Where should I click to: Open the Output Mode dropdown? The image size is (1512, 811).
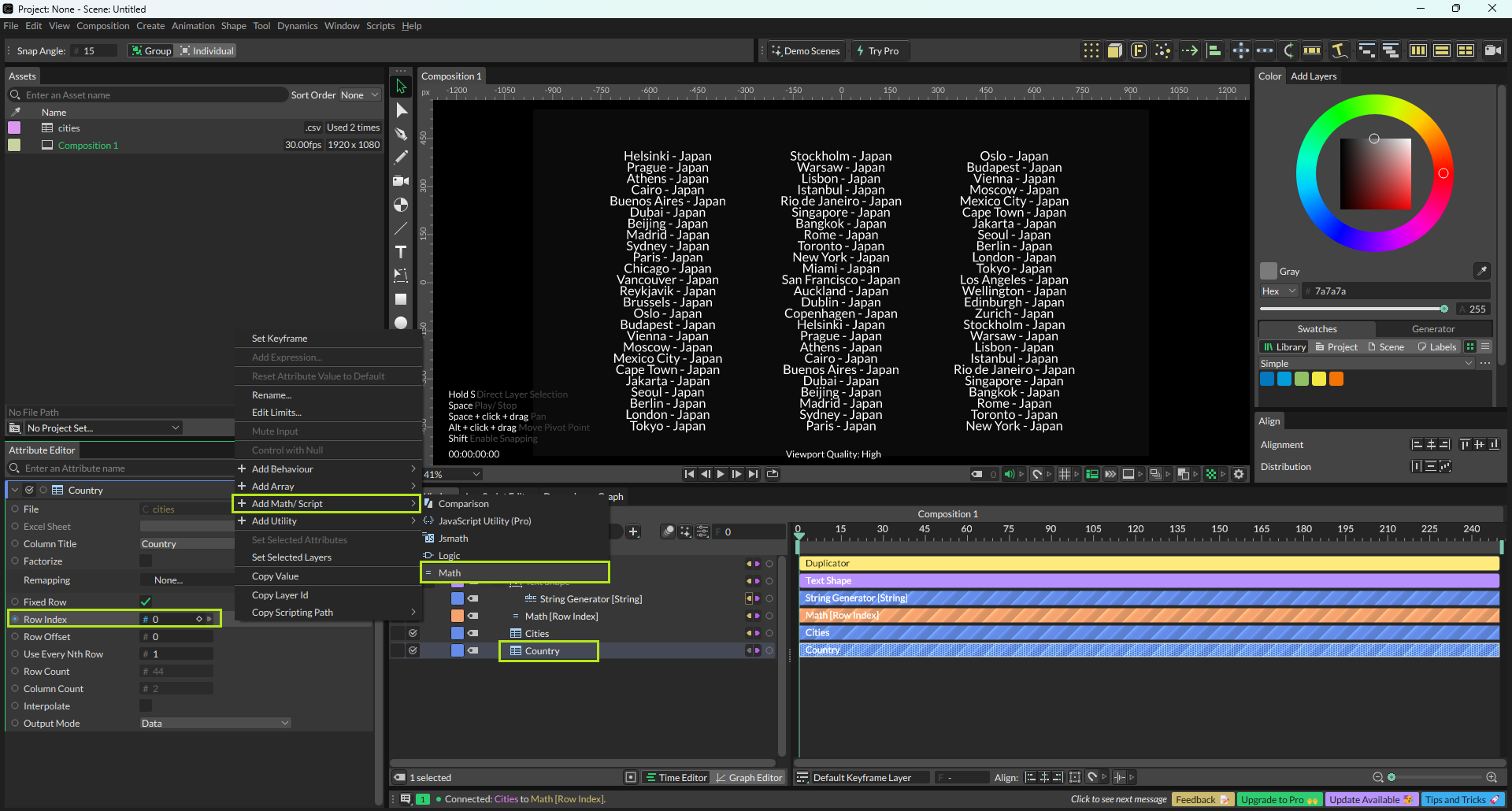215,723
